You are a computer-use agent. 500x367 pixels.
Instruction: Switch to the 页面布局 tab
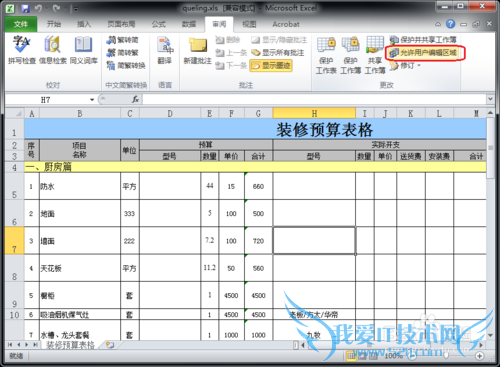pyautogui.click(x=121, y=24)
